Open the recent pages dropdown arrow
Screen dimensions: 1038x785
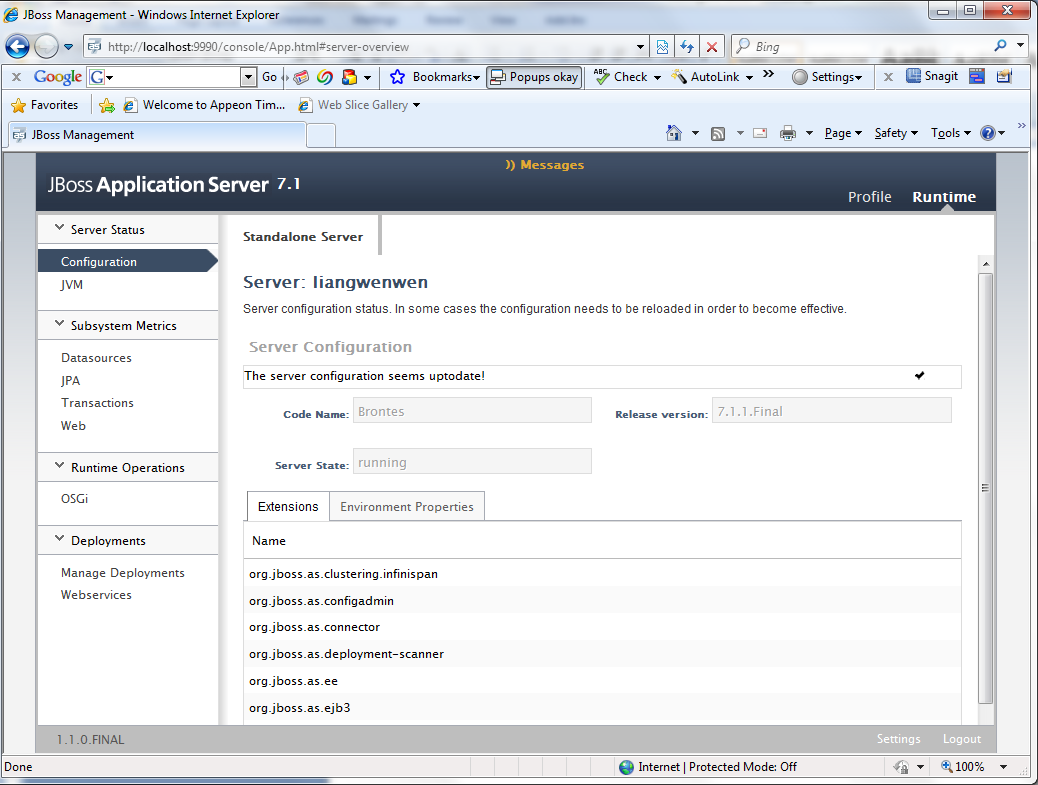tap(68, 47)
